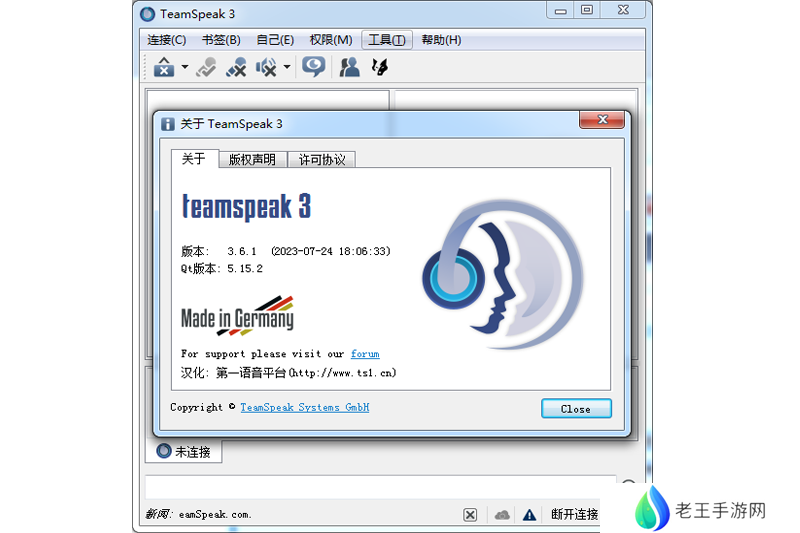The height and width of the screenshot is (533, 800).
Task: Select the 关于 tab in the About dialog
Action: pyautogui.click(x=194, y=159)
